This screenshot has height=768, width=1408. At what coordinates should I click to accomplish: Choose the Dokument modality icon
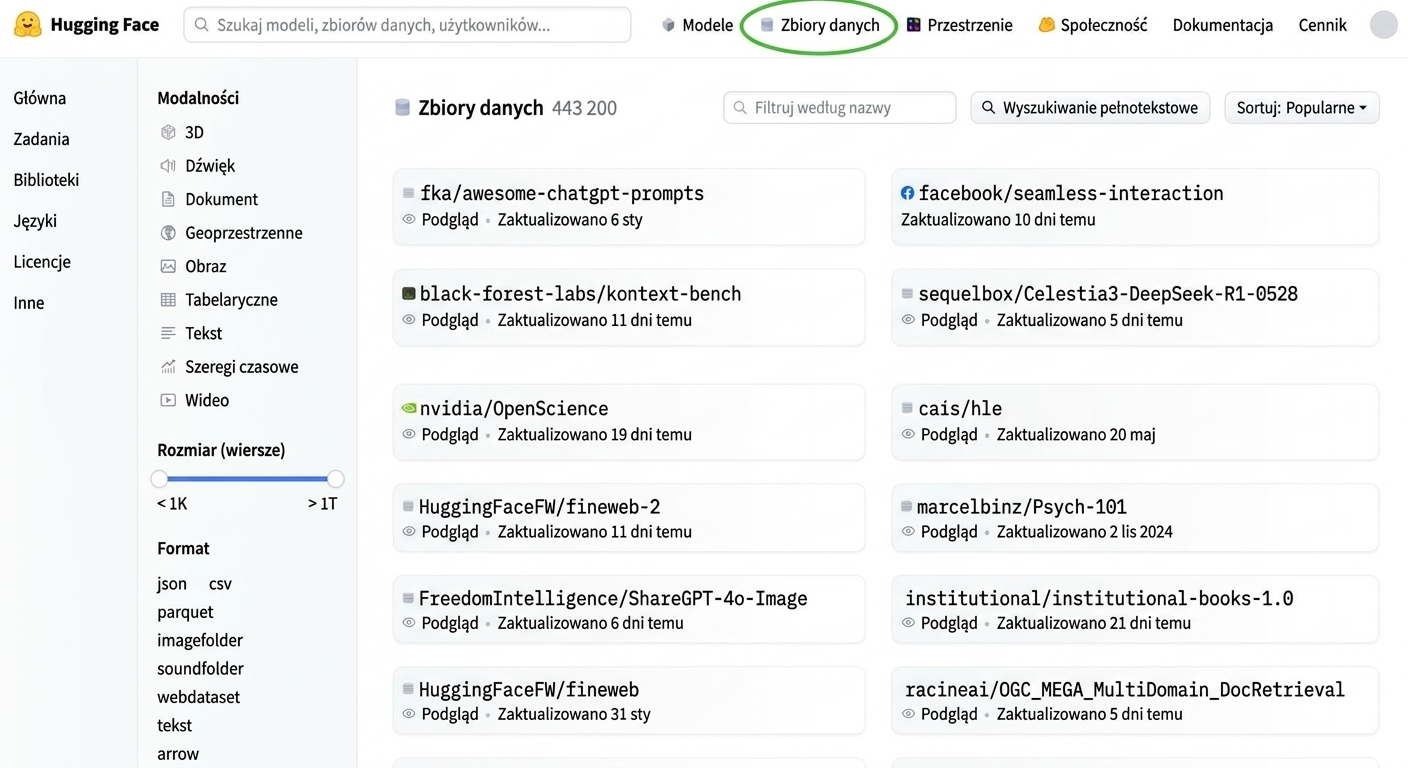pyautogui.click(x=168, y=199)
